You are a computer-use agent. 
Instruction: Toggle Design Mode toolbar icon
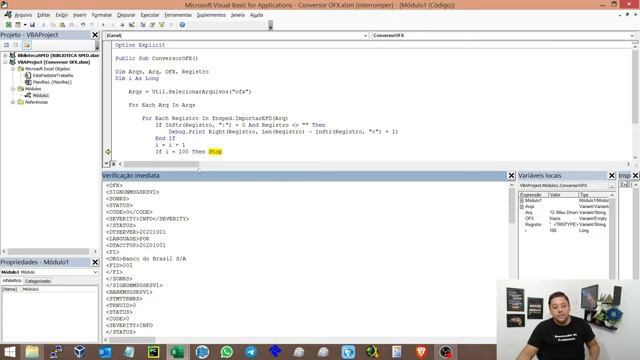click(132, 25)
